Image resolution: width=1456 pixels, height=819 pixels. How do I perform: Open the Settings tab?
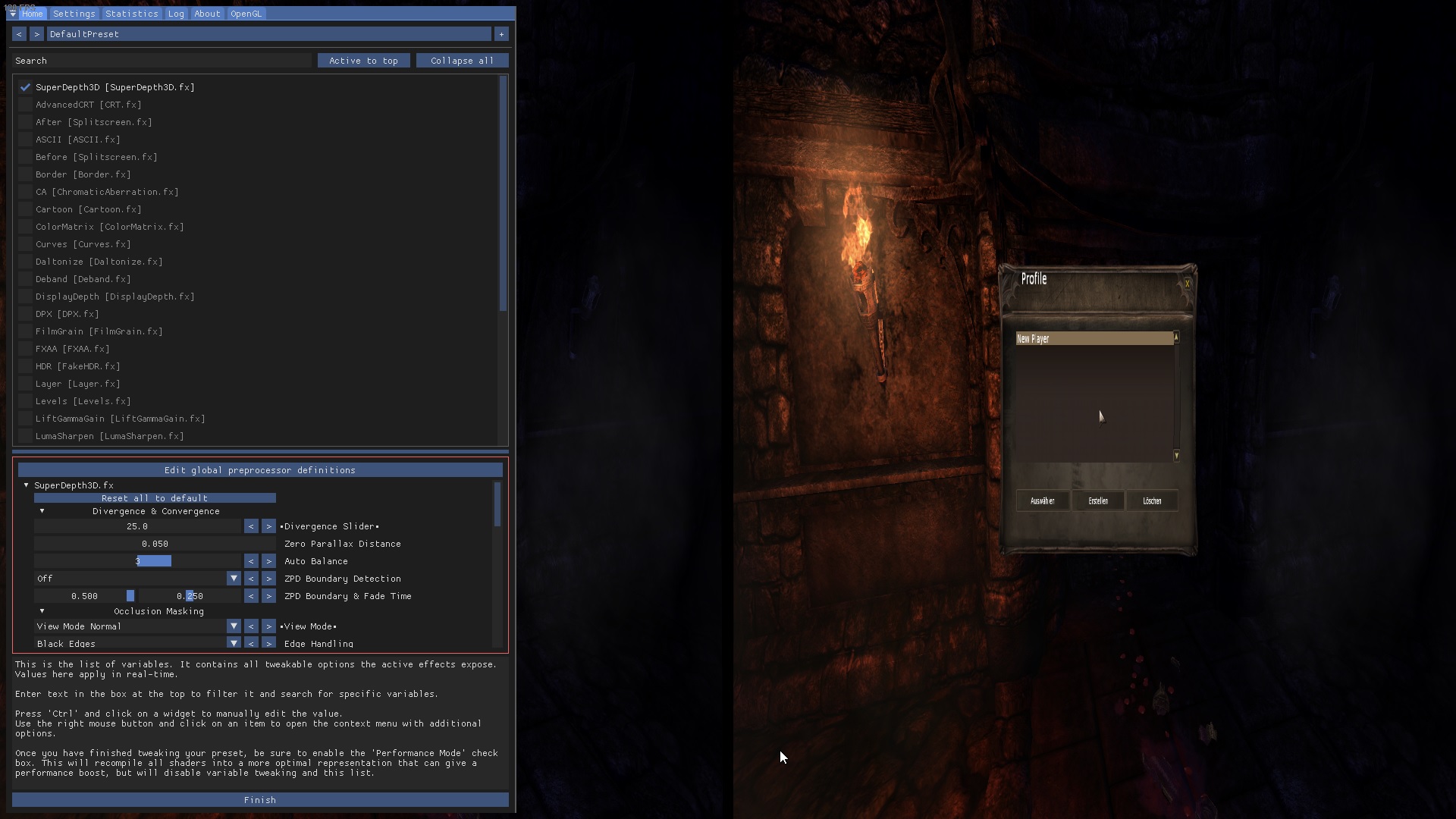coord(74,14)
